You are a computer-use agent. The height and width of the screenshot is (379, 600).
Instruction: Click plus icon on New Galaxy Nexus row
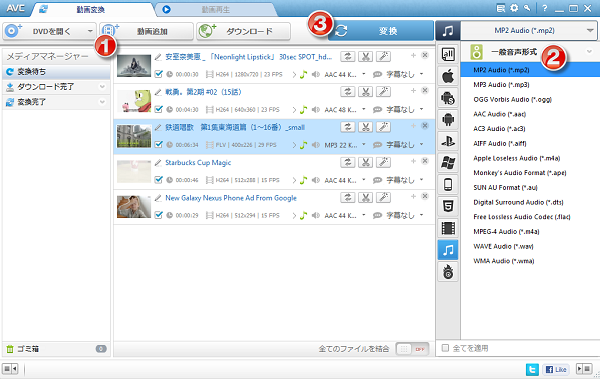point(413,196)
